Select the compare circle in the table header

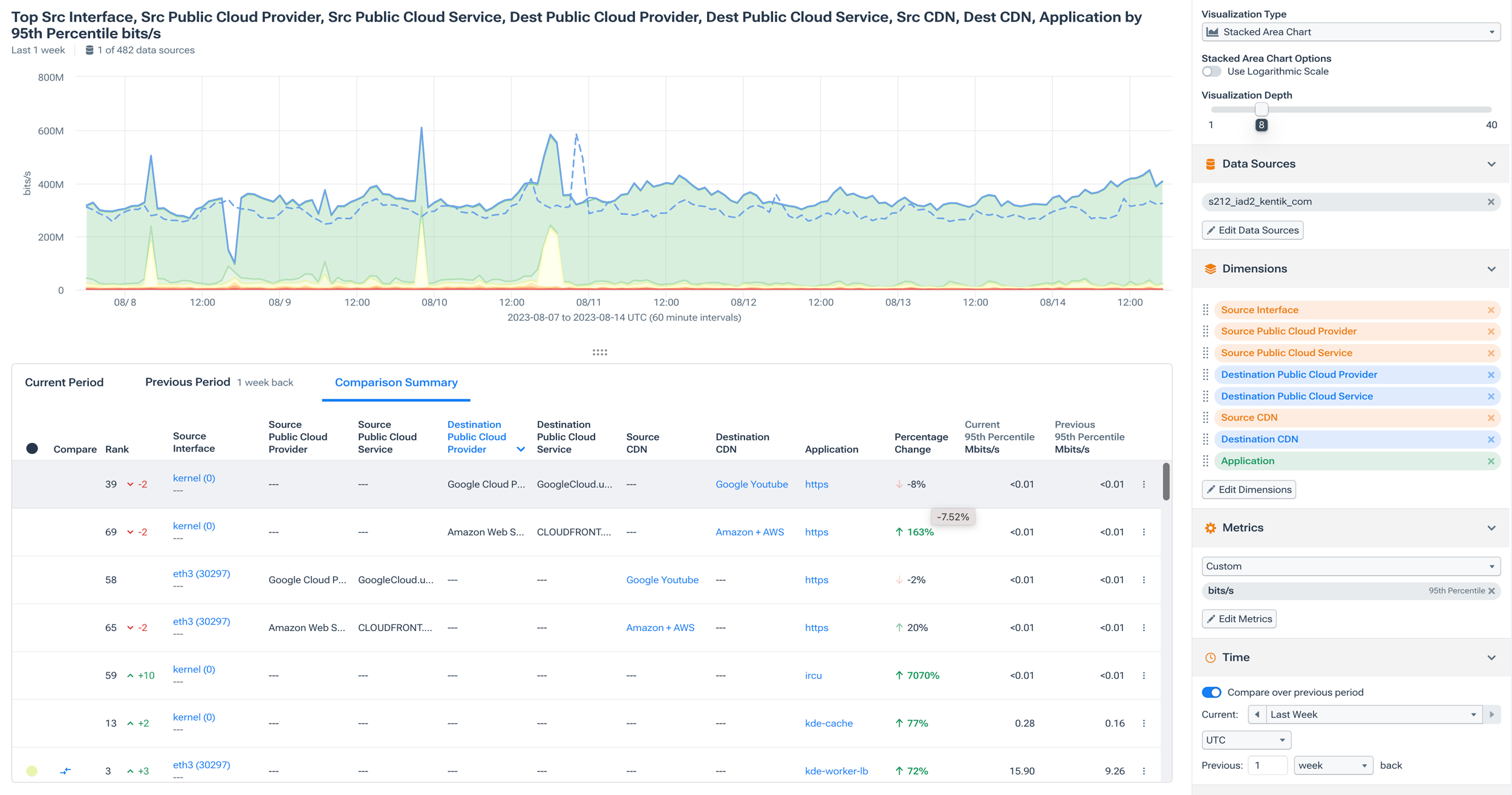pos(31,449)
